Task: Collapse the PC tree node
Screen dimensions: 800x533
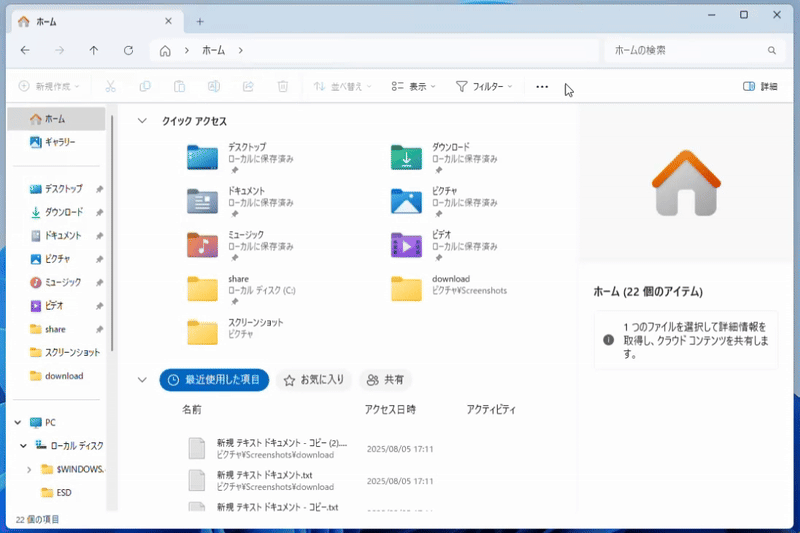Action: [18, 422]
